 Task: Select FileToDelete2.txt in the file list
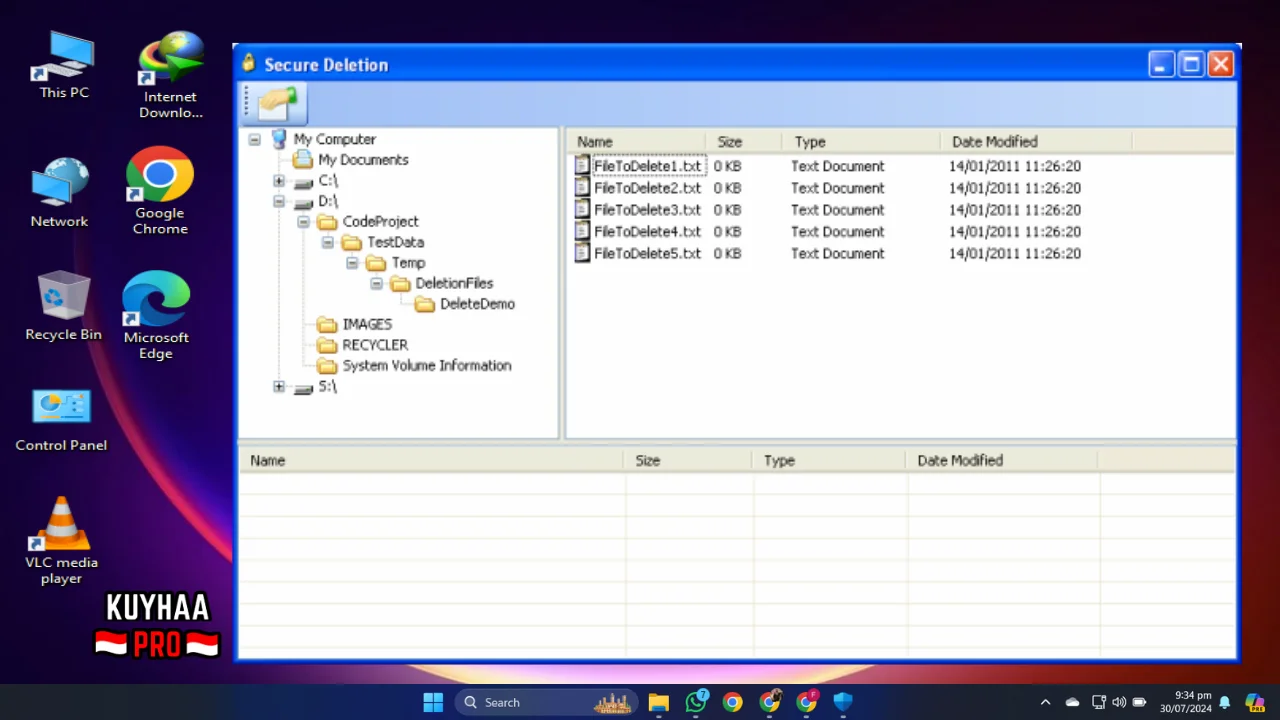(x=648, y=188)
